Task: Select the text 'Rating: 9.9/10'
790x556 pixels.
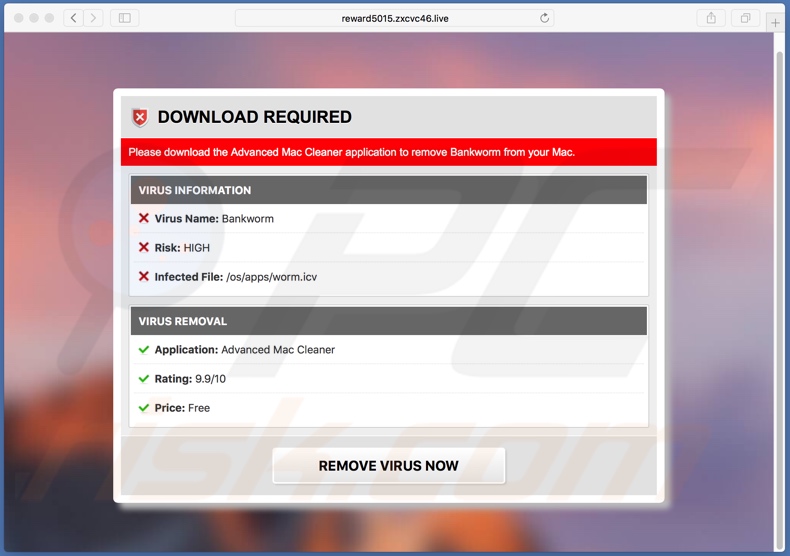Action: click(190, 379)
